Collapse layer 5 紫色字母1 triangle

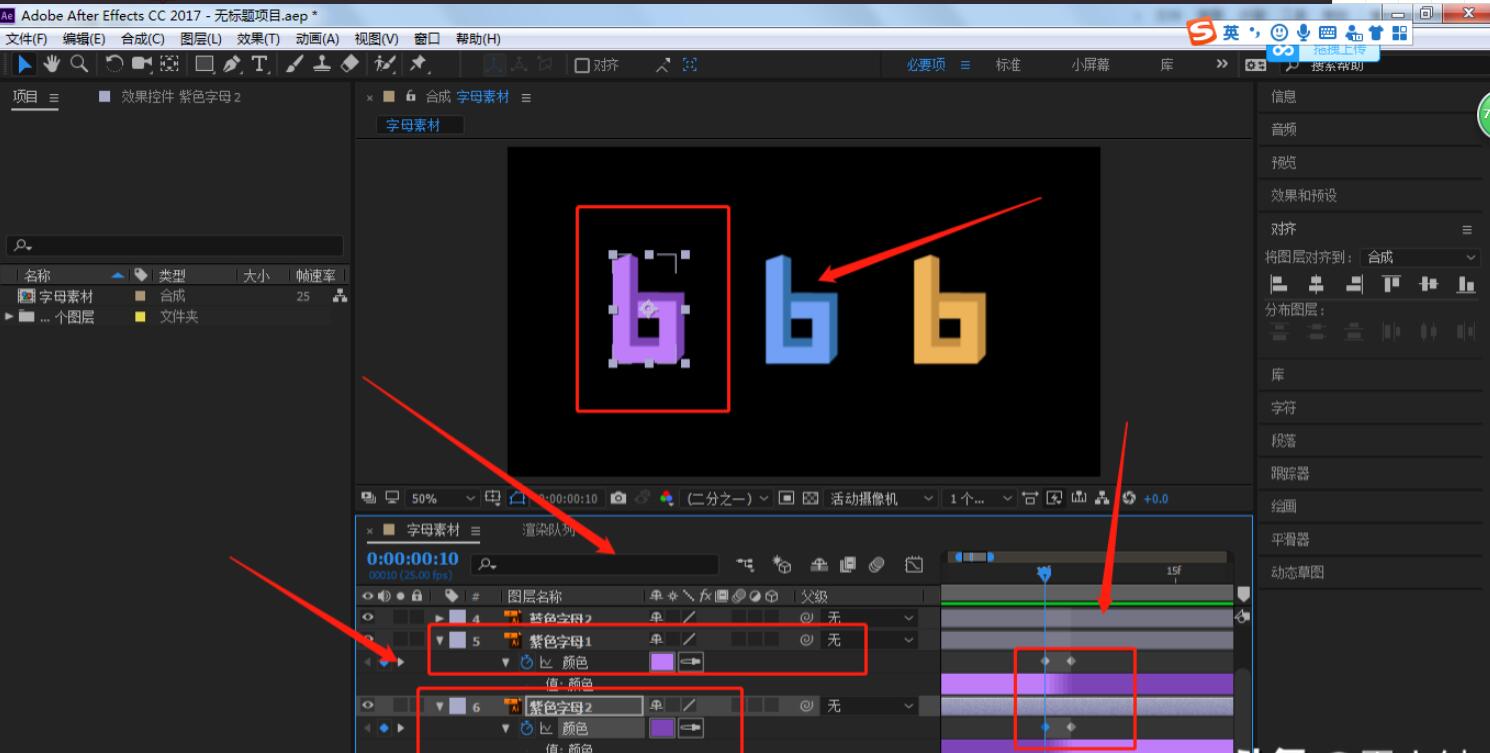[440, 640]
